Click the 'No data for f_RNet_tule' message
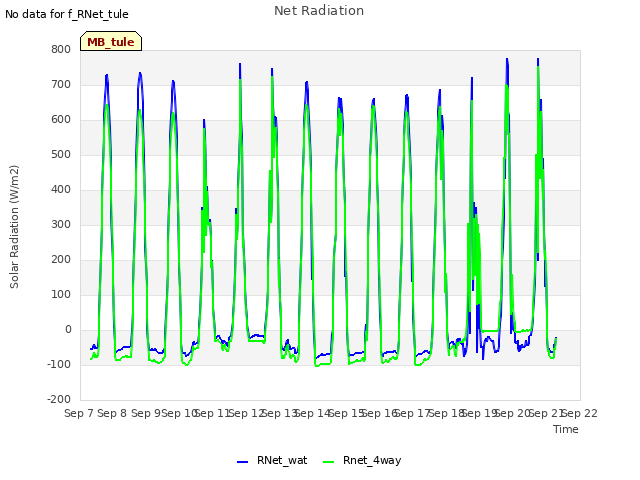 tap(67, 14)
